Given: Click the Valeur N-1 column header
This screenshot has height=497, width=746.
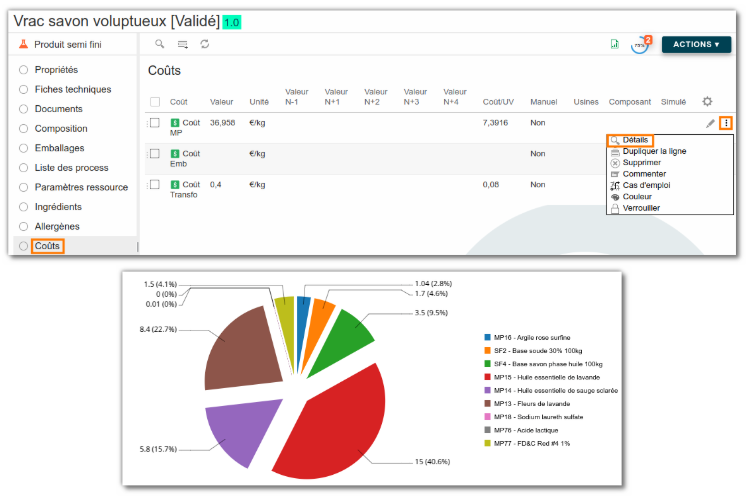Looking at the screenshot, I should [297, 97].
